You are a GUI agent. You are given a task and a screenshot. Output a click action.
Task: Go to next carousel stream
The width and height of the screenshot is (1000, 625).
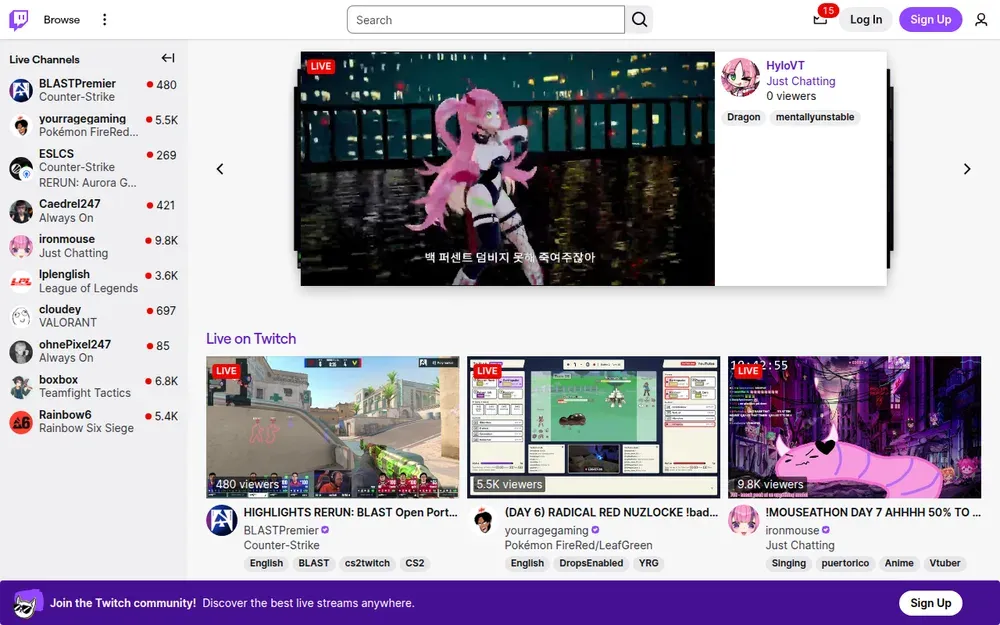pyautogui.click(x=967, y=169)
